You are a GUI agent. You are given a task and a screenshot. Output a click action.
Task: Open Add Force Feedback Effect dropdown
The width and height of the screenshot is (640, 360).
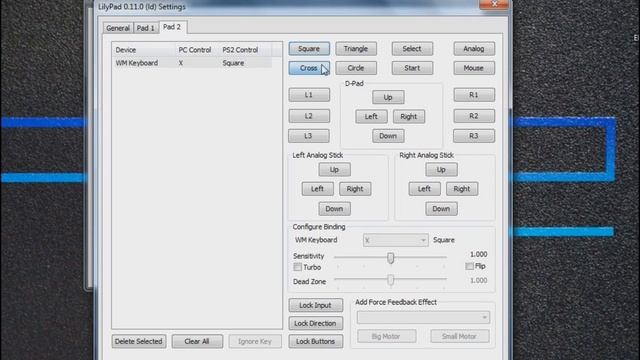coord(423,317)
